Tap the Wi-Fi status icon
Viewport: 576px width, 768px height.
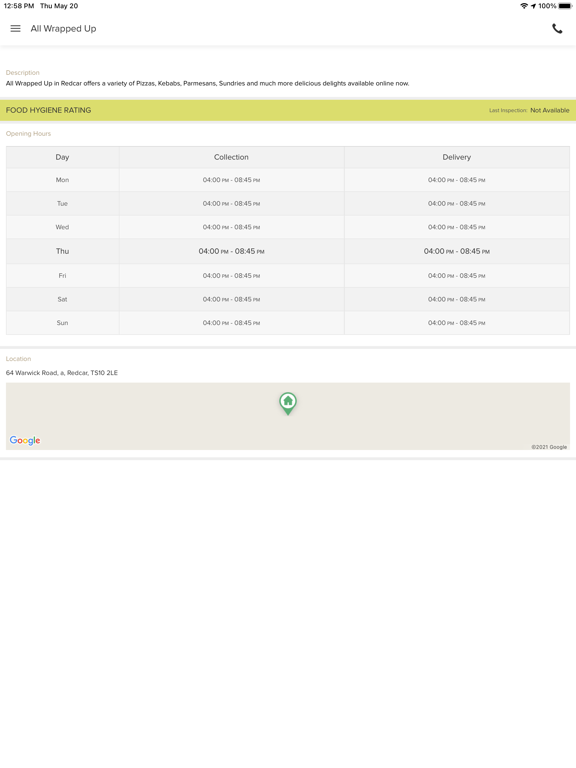coord(524,6)
